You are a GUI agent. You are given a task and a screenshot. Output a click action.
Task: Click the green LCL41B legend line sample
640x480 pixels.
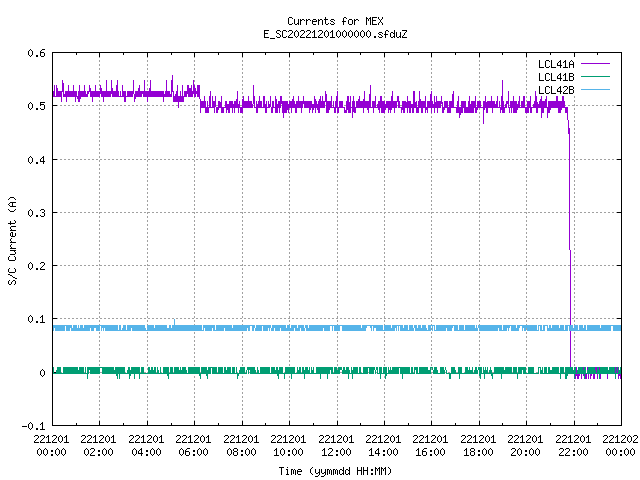[x=595, y=77]
